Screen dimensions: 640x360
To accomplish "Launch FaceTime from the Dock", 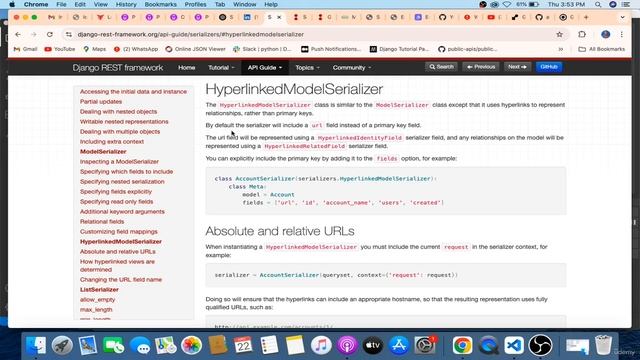I will [x=114, y=345].
